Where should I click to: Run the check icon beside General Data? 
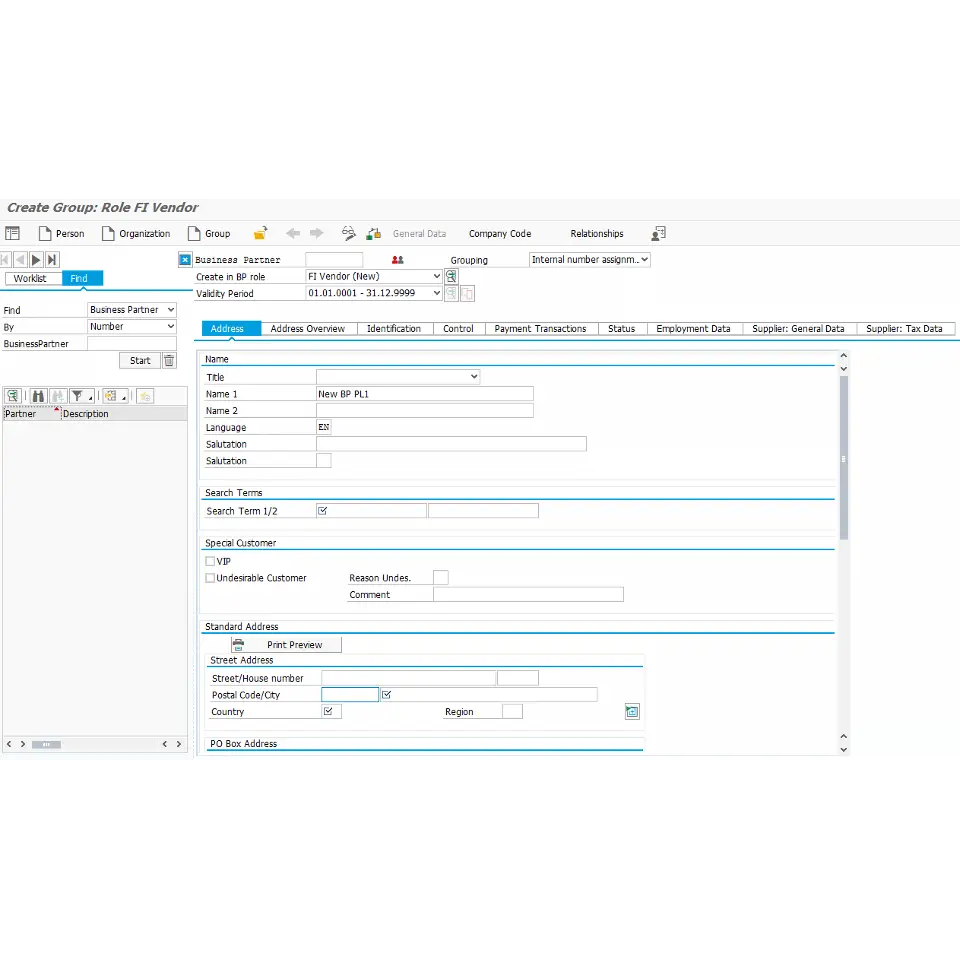pyautogui.click(x=373, y=233)
